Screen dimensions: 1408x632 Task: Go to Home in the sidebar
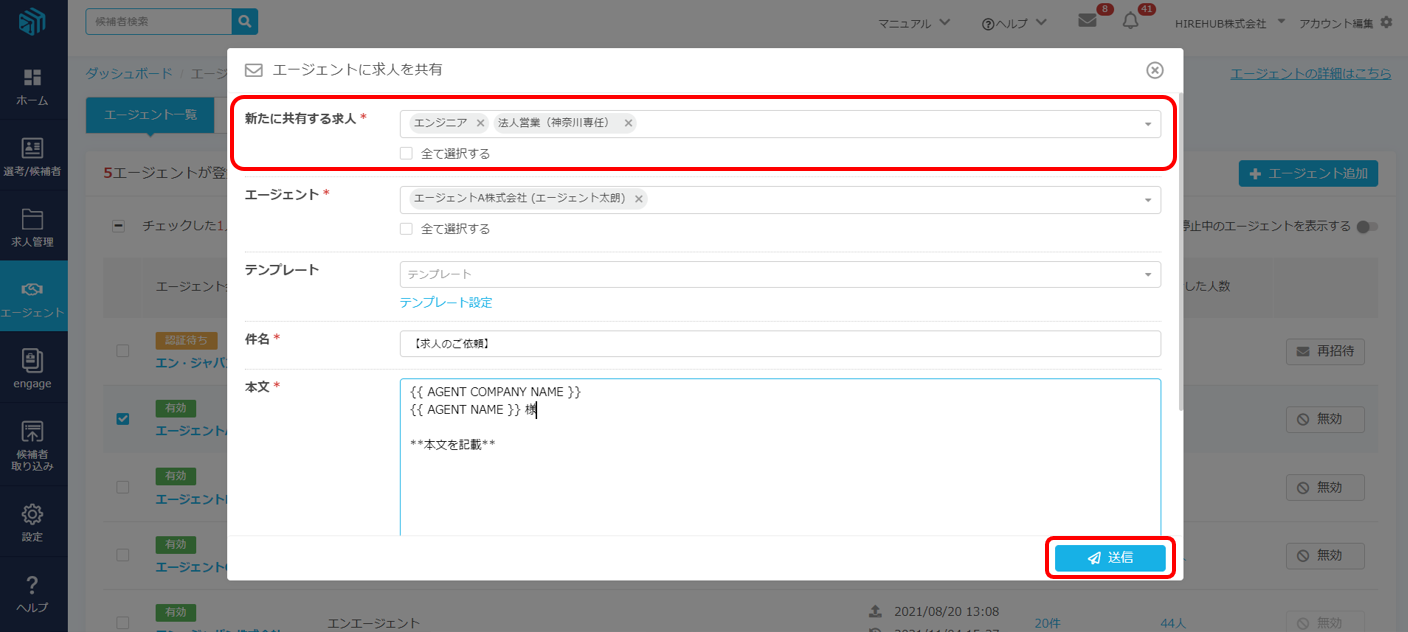tap(33, 87)
